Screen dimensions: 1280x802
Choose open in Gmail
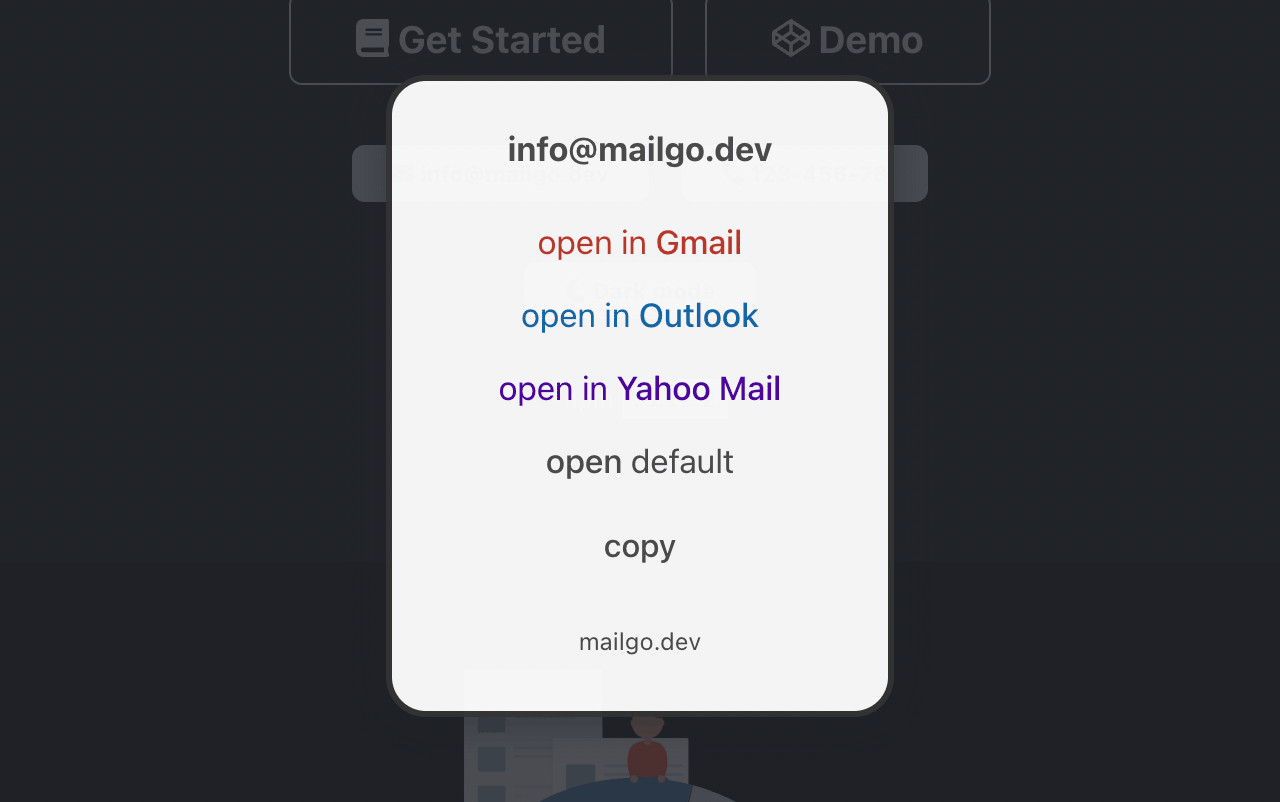(x=640, y=242)
